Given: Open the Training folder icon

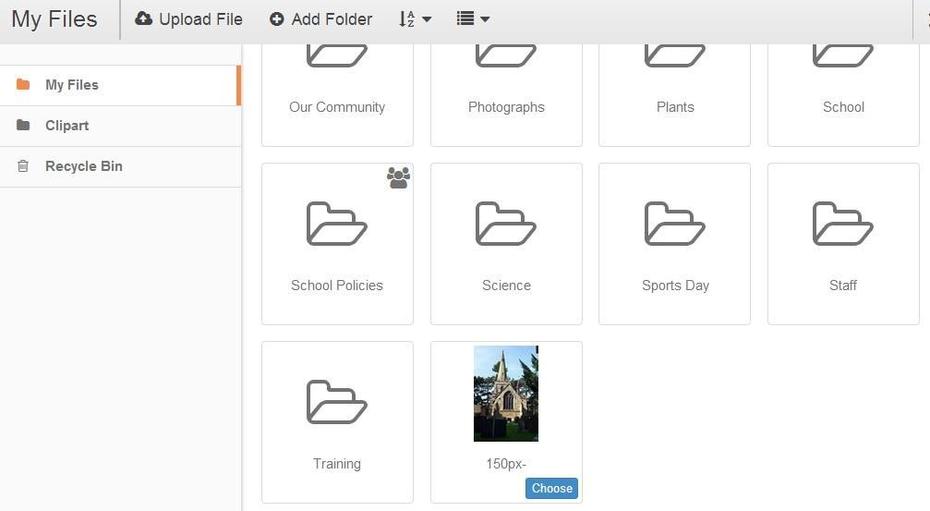Looking at the screenshot, I should click(337, 402).
